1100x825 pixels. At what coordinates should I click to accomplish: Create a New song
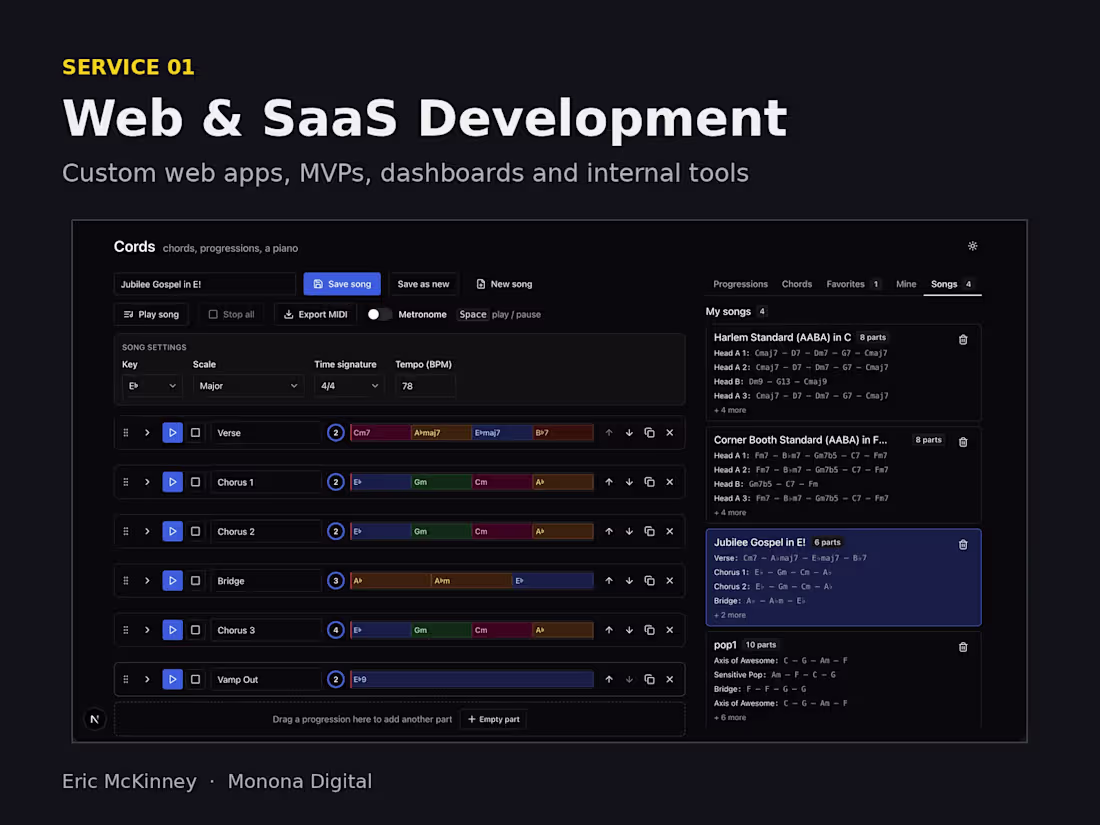coord(504,284)
